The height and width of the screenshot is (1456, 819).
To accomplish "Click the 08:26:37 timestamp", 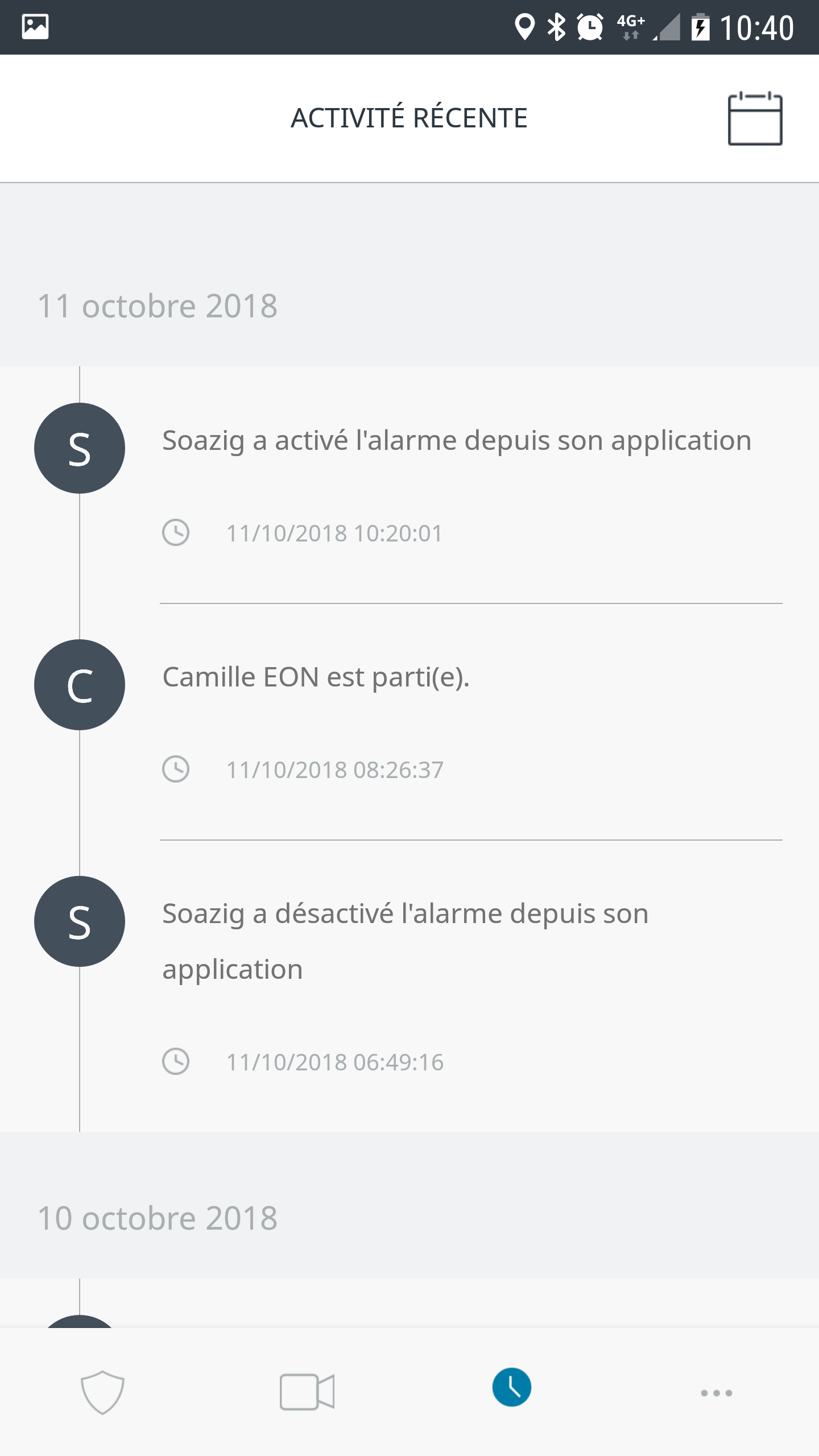I will (335, 770).
